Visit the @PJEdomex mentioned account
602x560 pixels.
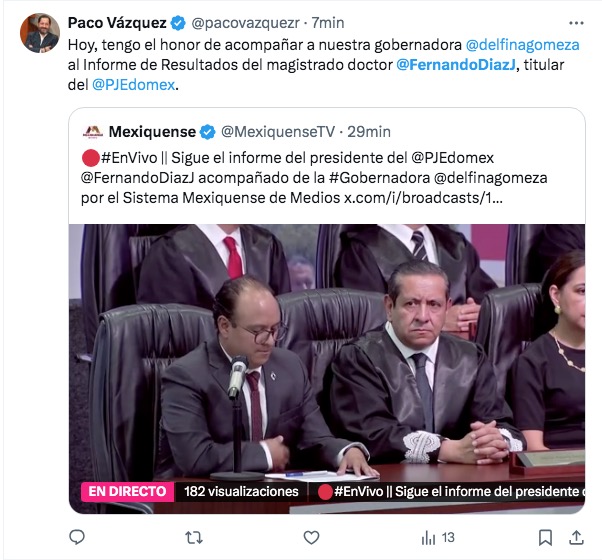[x=133, y=85]
